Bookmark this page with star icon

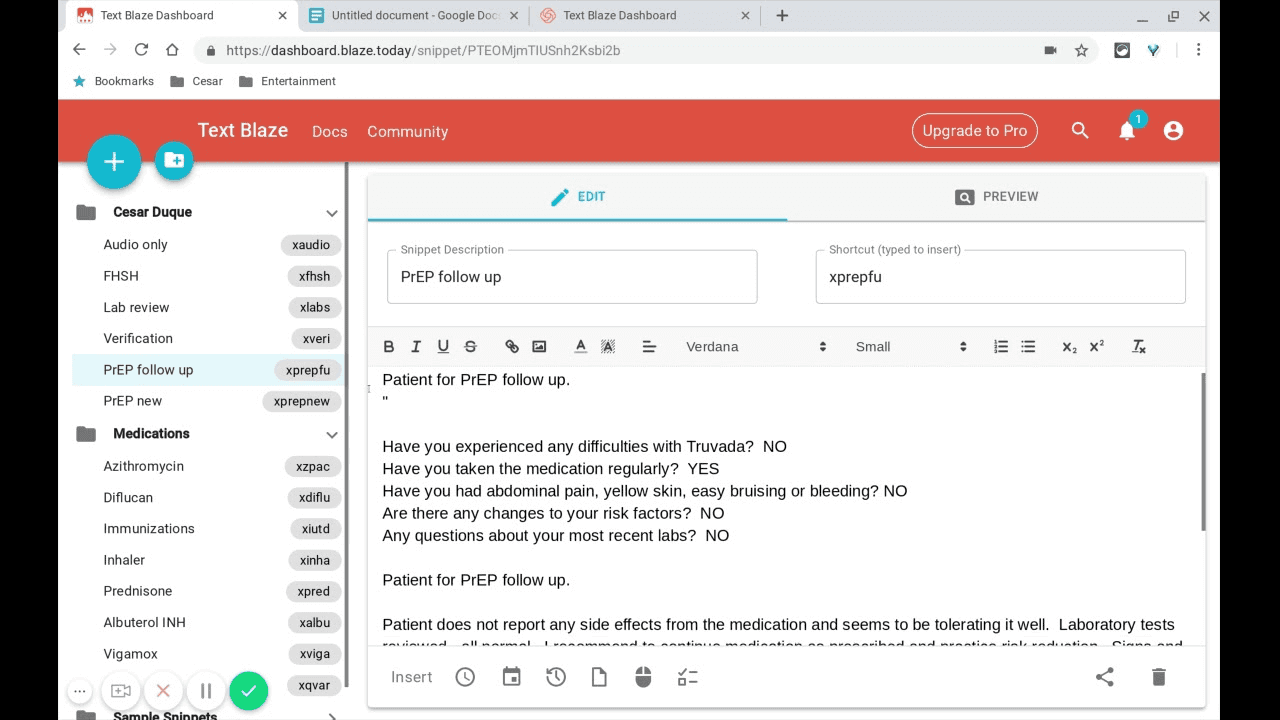(1081, 50)
